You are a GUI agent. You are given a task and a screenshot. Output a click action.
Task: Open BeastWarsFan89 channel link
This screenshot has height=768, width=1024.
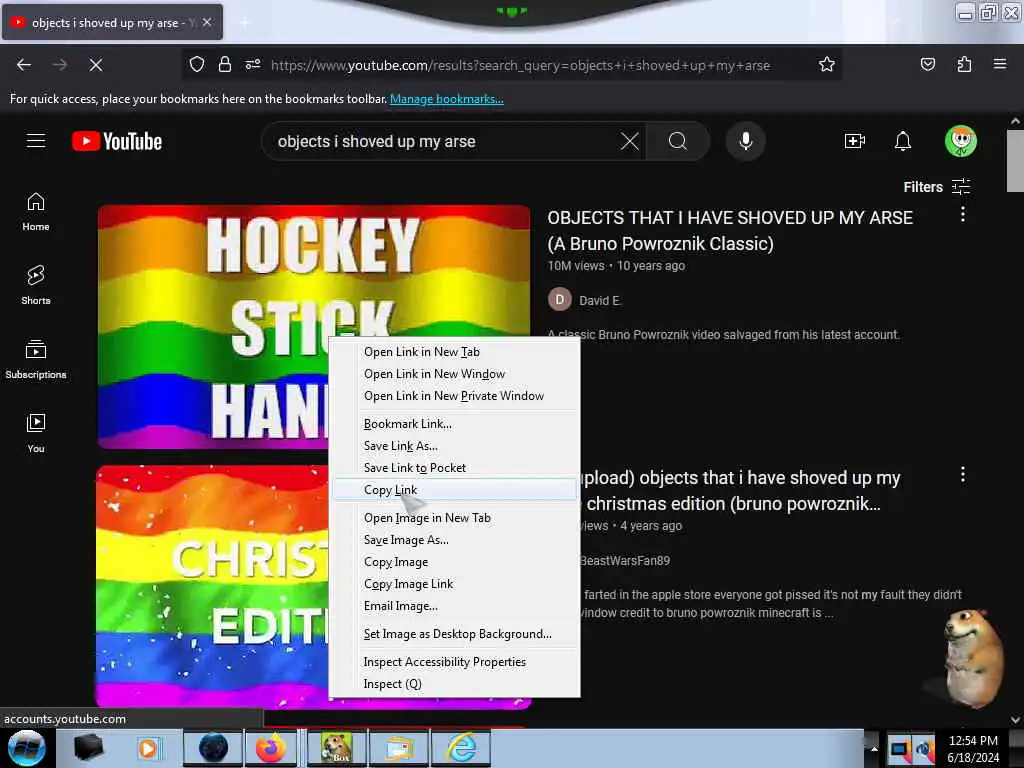[624, 560]
